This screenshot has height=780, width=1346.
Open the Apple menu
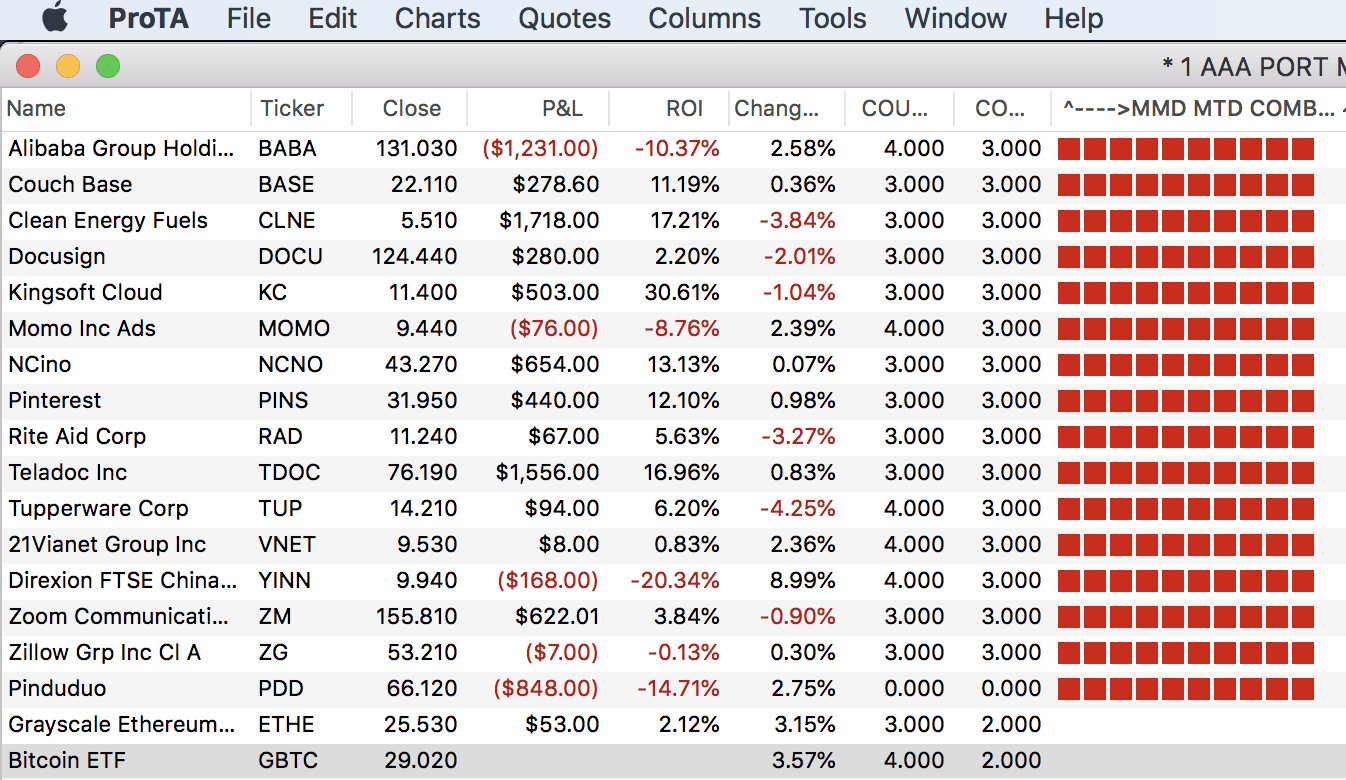[55, 18]
